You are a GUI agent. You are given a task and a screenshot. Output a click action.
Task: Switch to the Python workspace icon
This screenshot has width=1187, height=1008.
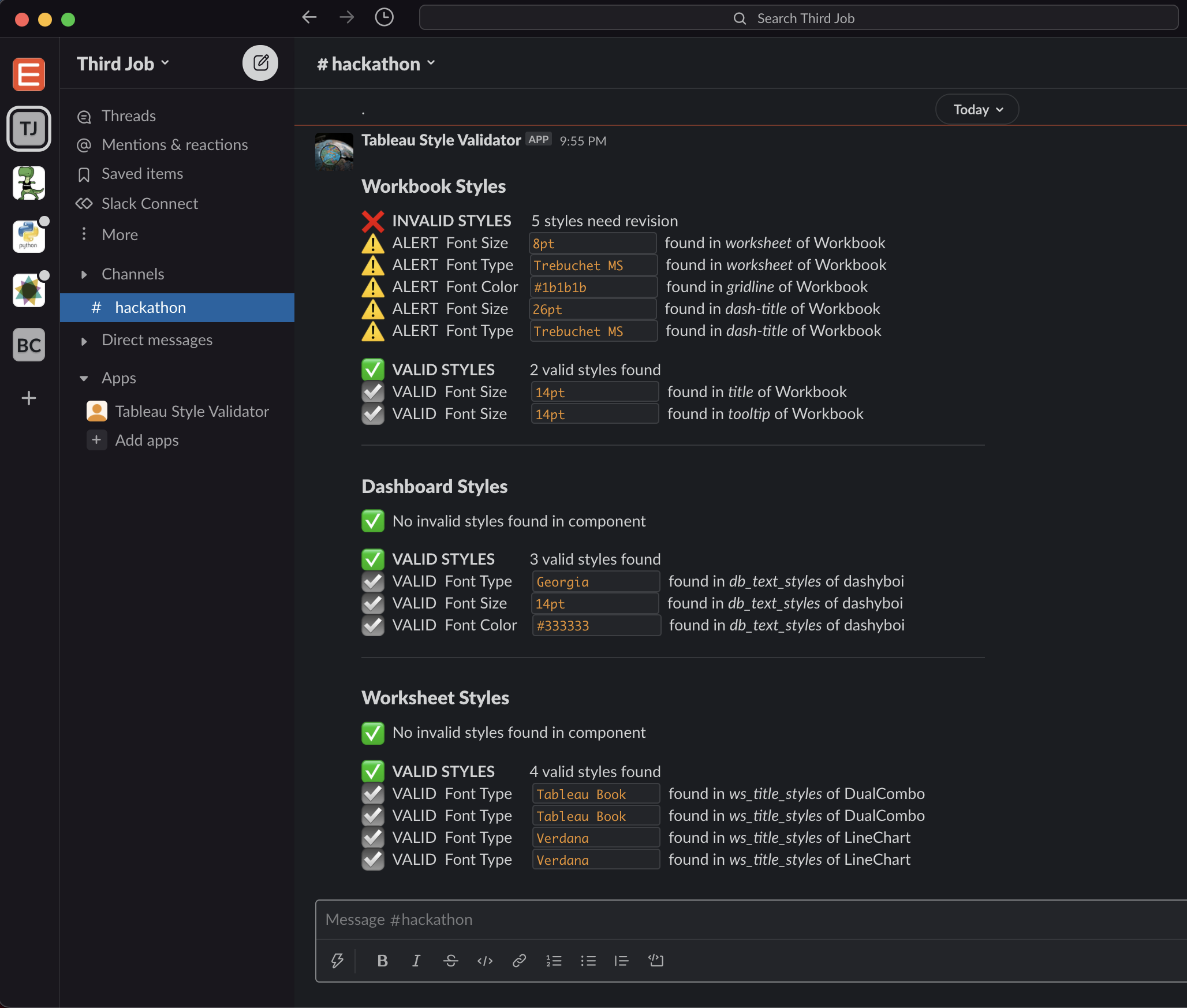tap(28, 237)
